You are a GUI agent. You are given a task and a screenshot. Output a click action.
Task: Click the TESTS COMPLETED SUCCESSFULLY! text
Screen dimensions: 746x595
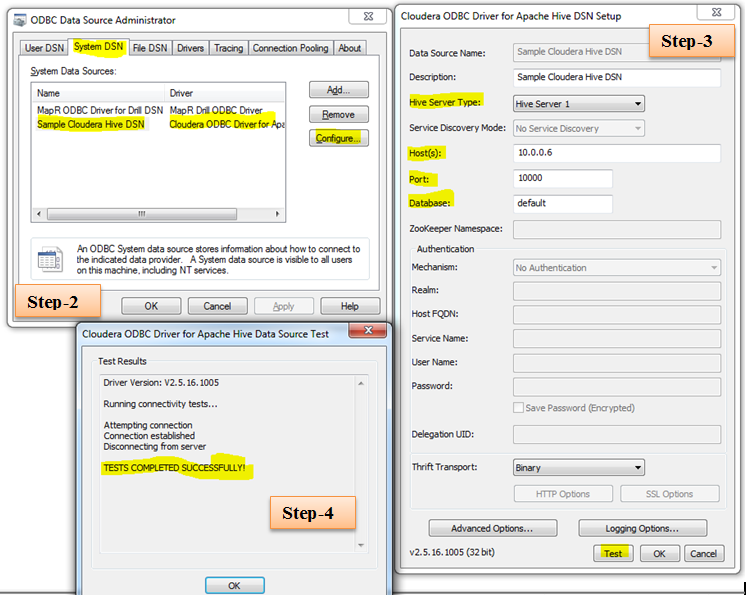pyautogui.click(x=175, y=468)
